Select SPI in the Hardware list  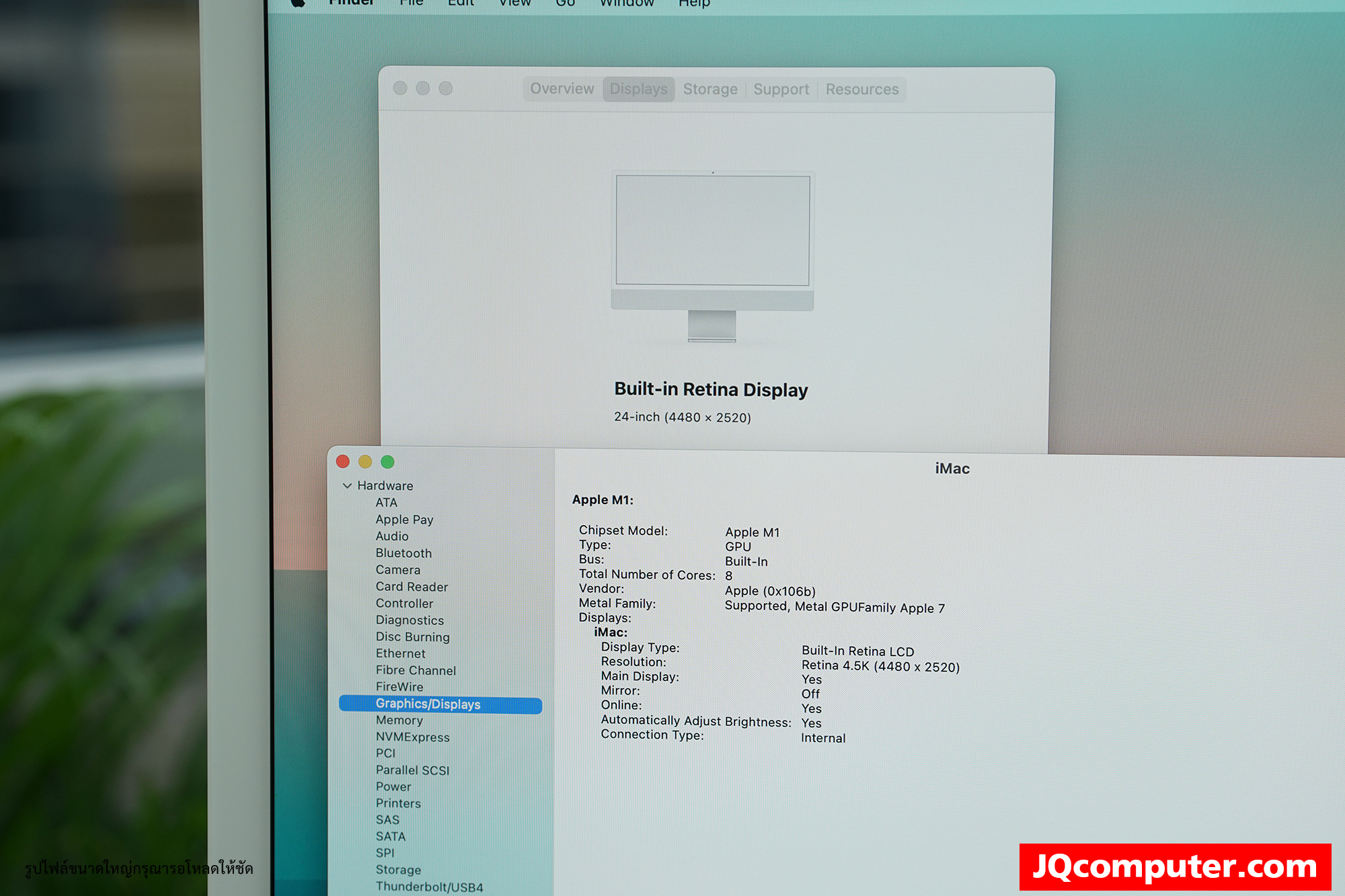click(385, 853)
